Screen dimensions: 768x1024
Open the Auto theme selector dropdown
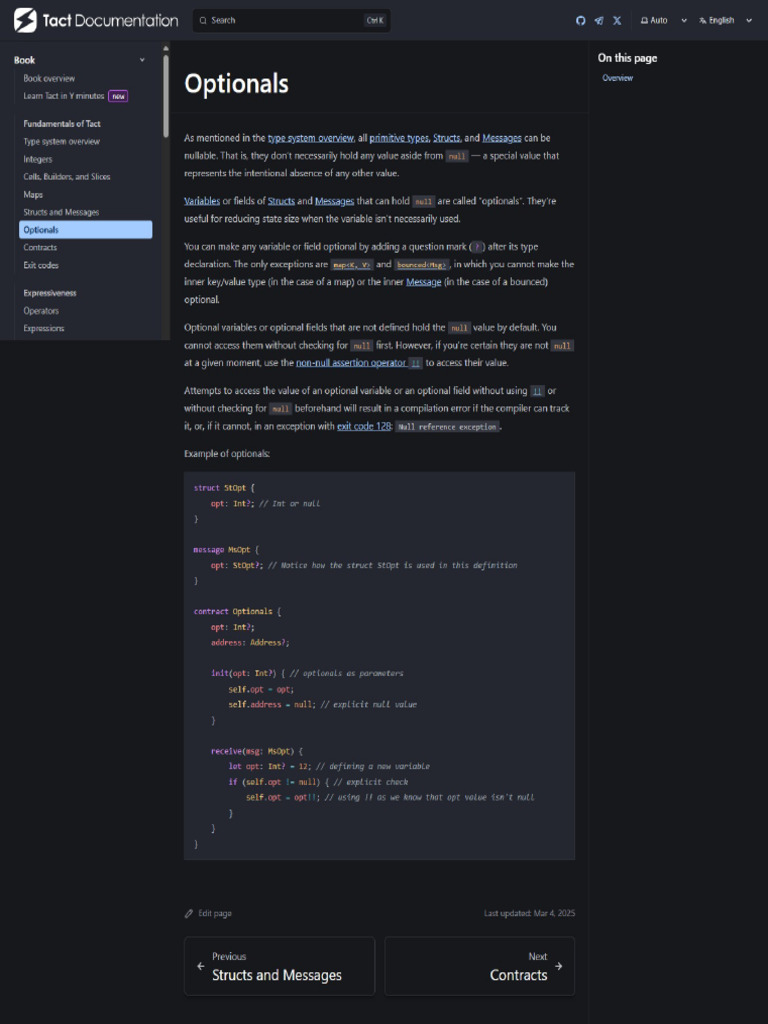(x=664, y=20)
